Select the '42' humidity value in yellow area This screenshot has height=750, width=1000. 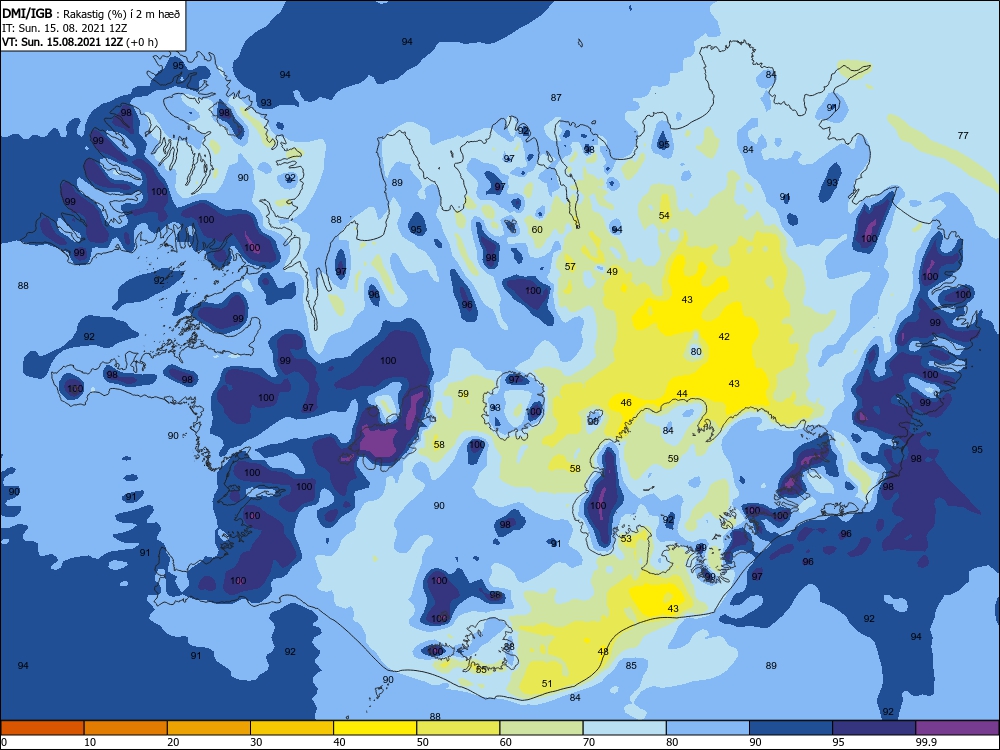(x=724, y=337)
